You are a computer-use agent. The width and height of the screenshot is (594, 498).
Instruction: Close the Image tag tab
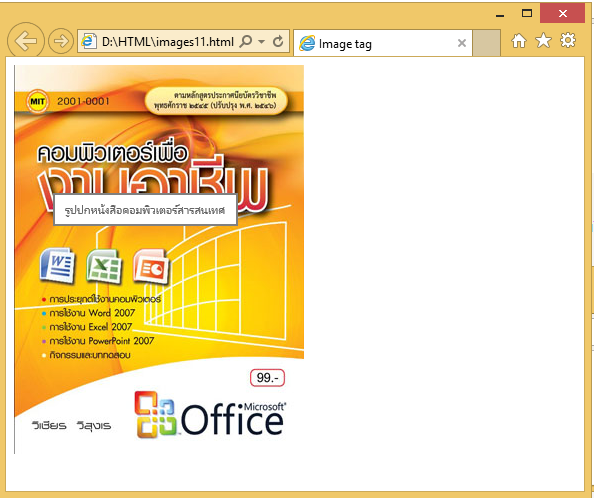pyautogui.click(x=461, y=43)
